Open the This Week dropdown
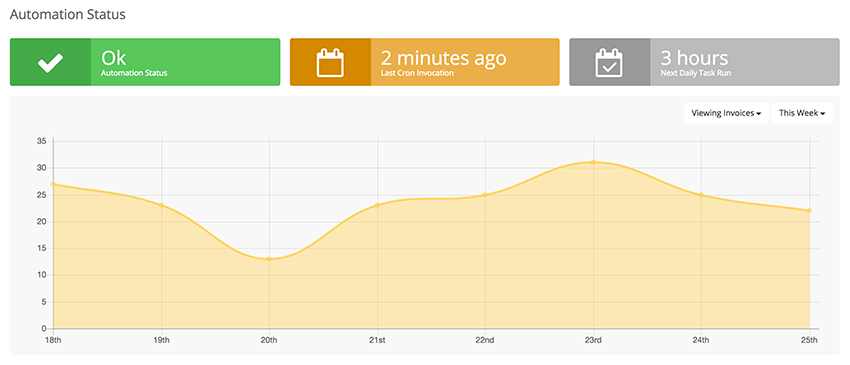This screenshot has height=365, width=850. (802, 113)
